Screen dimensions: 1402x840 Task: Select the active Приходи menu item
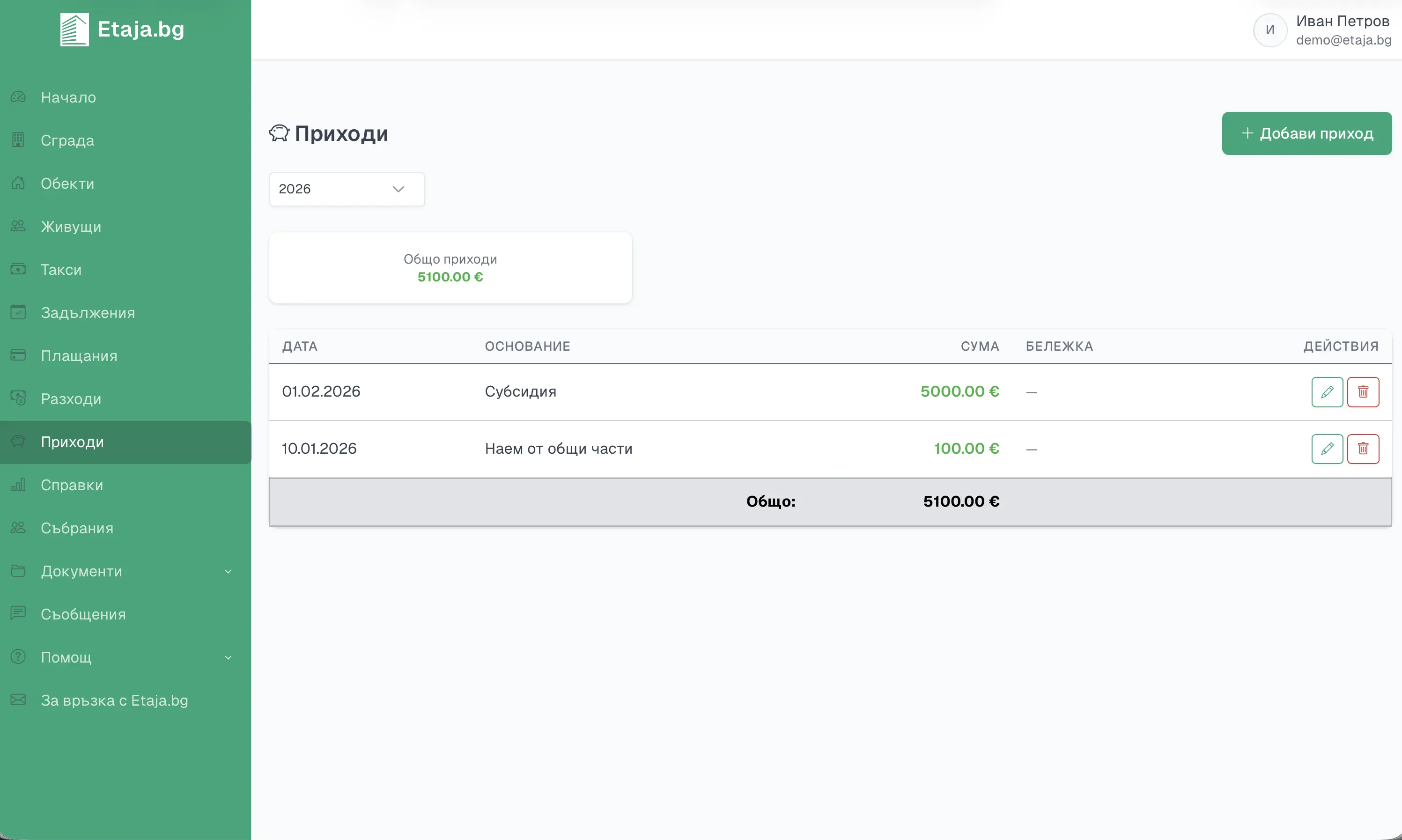click(x=125, y=442)
